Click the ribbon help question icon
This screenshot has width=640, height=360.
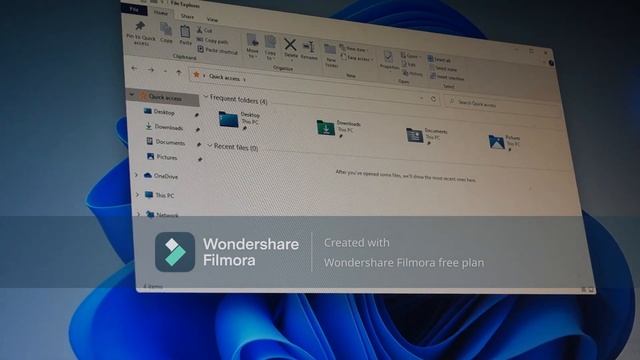551,63
